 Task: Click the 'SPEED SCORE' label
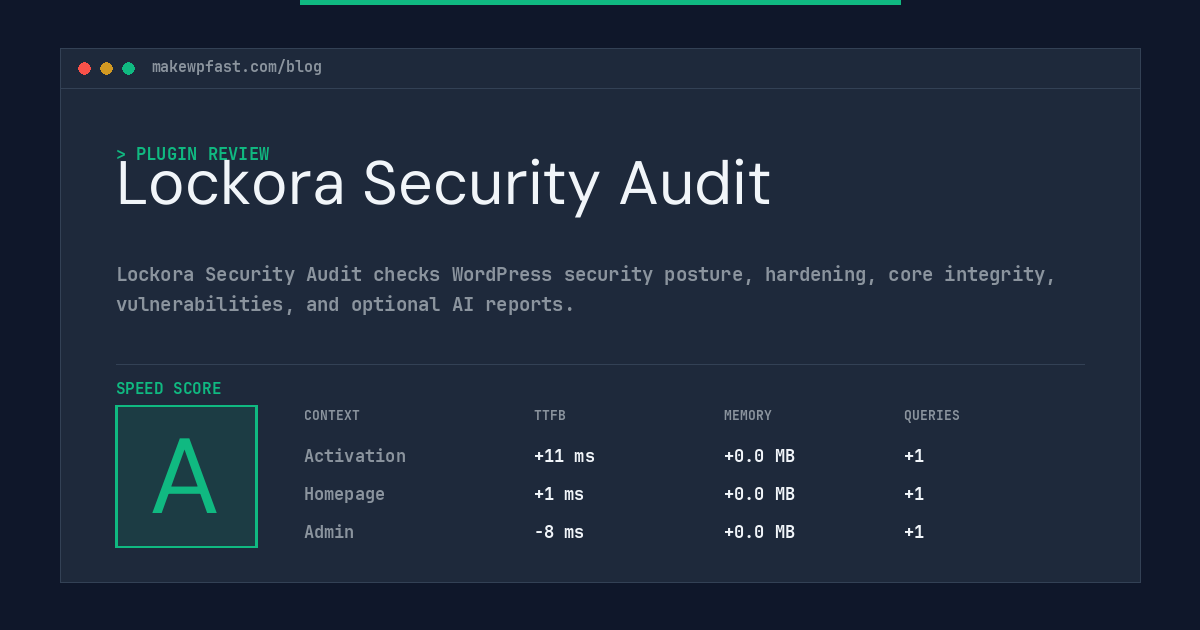[x=169, y=389]
